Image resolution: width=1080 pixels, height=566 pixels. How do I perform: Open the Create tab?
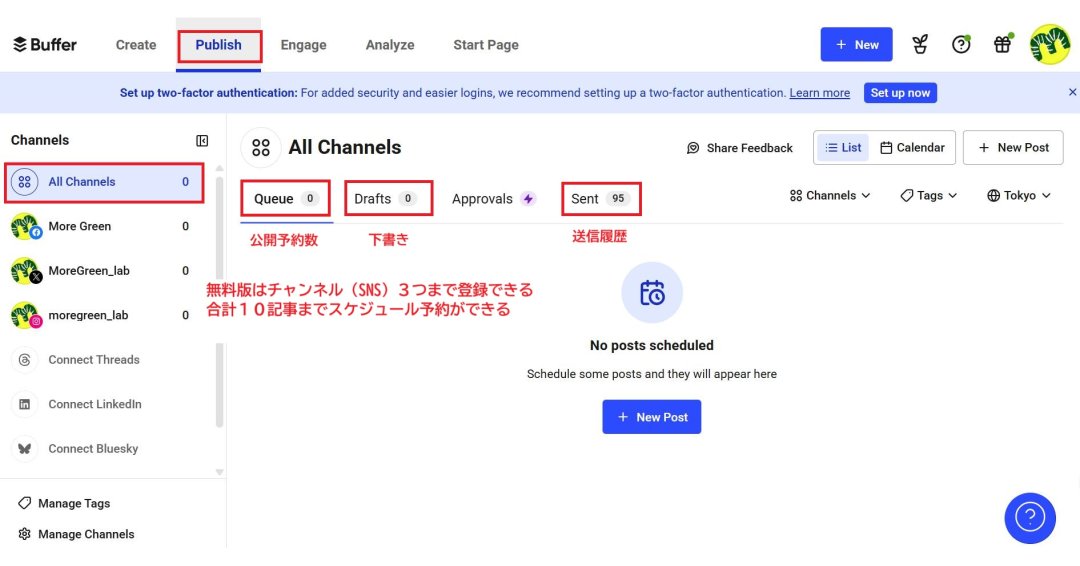[x=136, y=45]
